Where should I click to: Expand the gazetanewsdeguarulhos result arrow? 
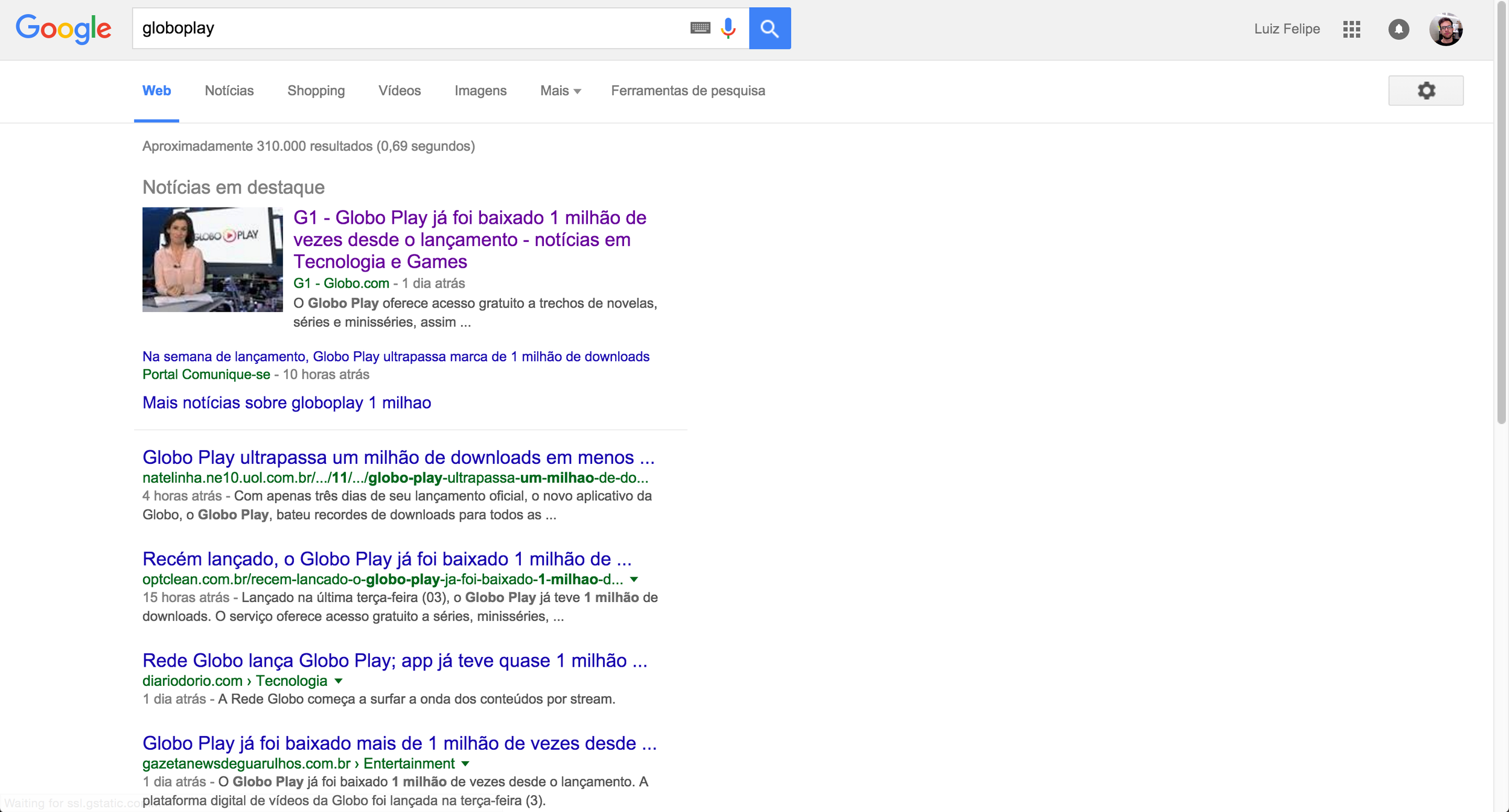pyautogui.click(x=465, y=764)
